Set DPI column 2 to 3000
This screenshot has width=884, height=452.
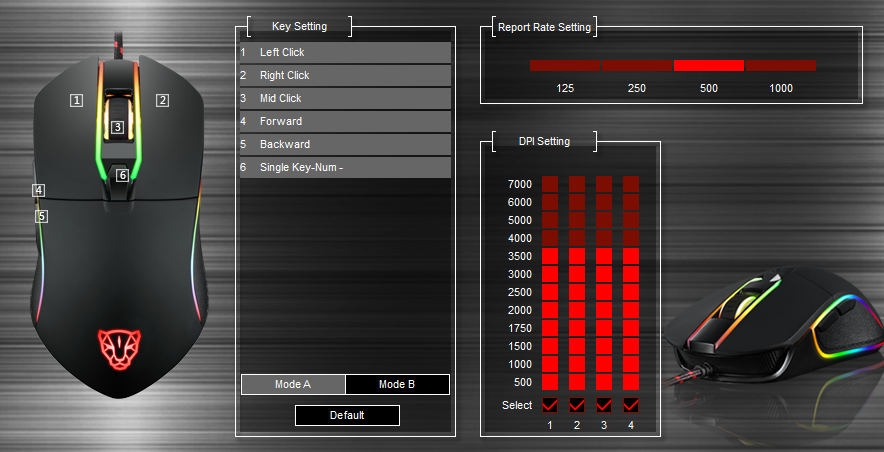click(x=577, y=274)
